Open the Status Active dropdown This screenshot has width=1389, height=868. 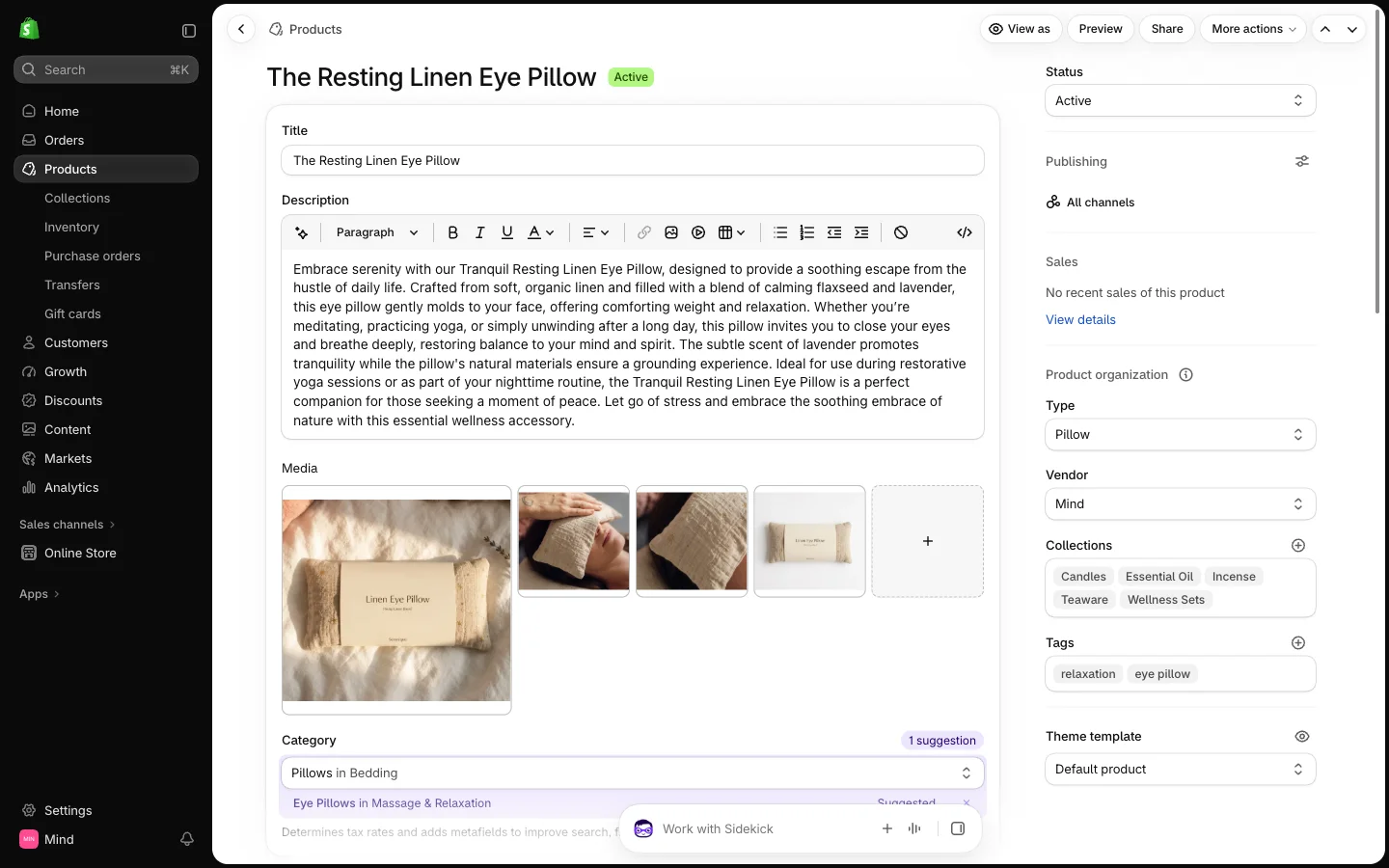pyautogui.click(x=1181, y=100)
